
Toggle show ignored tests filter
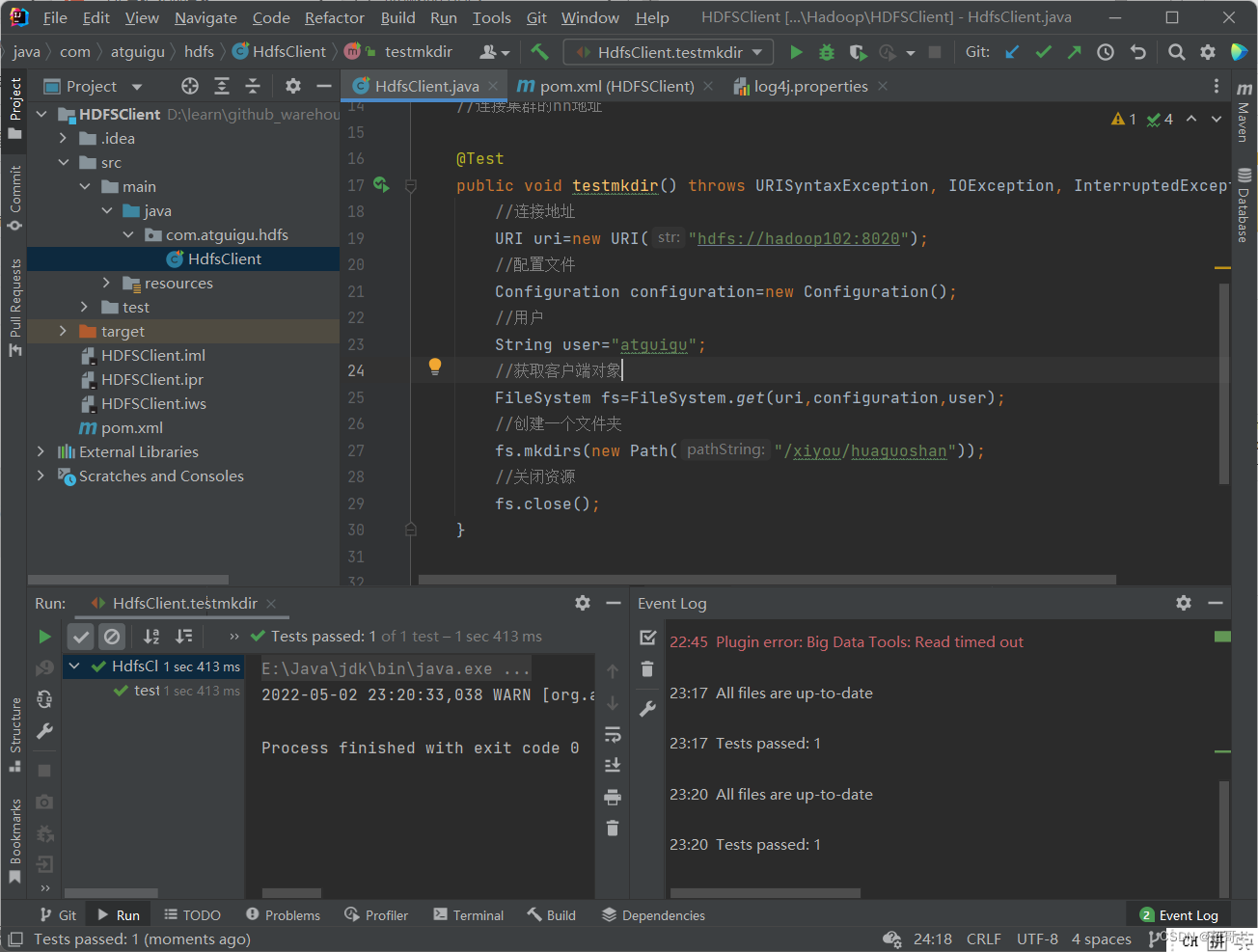(x=112, y=637)
